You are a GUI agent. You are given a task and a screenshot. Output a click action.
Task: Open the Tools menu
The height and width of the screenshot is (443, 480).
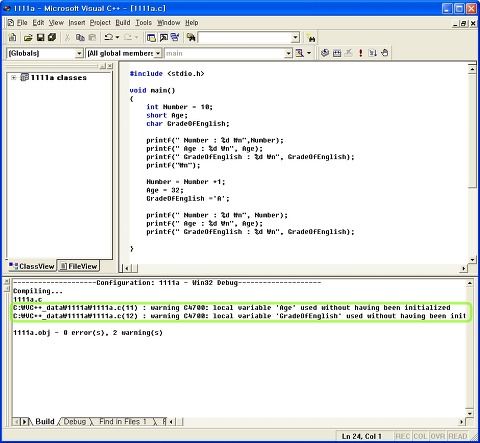click(x=144, y=23)
